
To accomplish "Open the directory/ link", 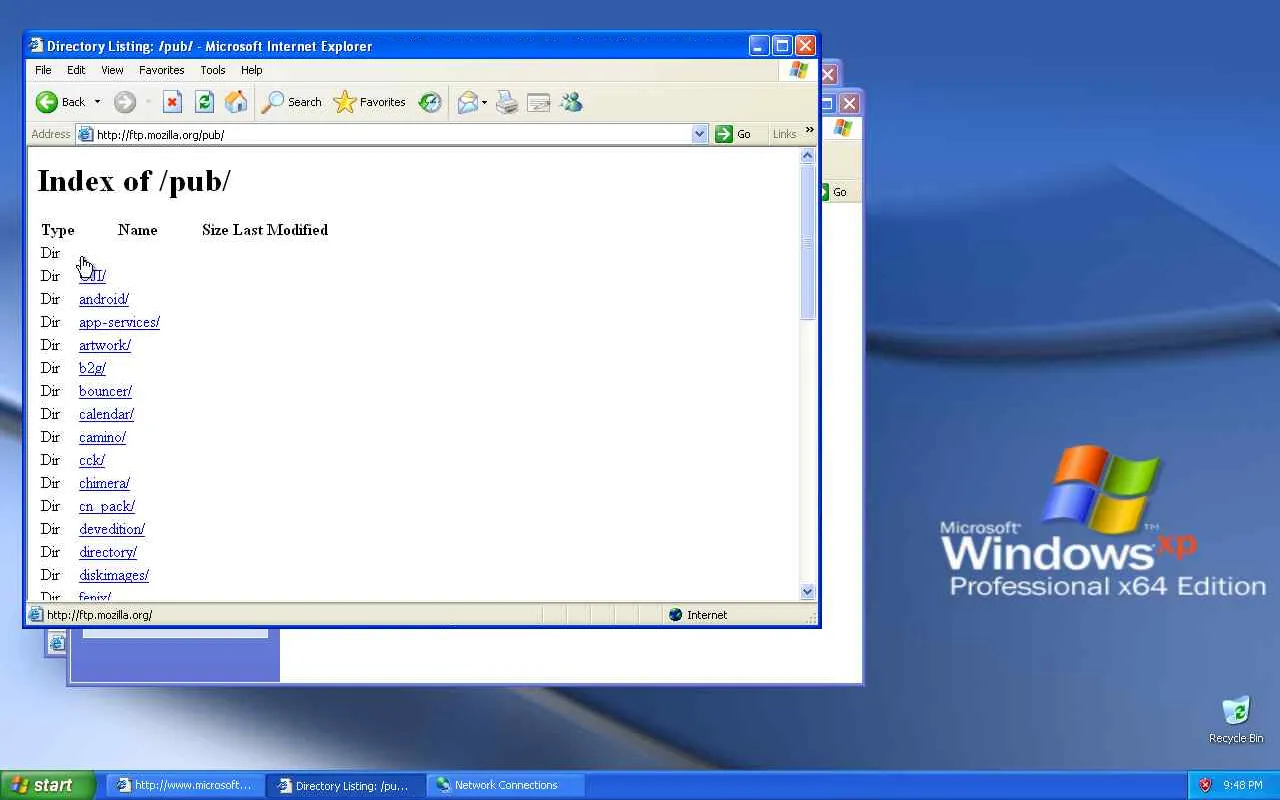I will [x=108, y=552].
